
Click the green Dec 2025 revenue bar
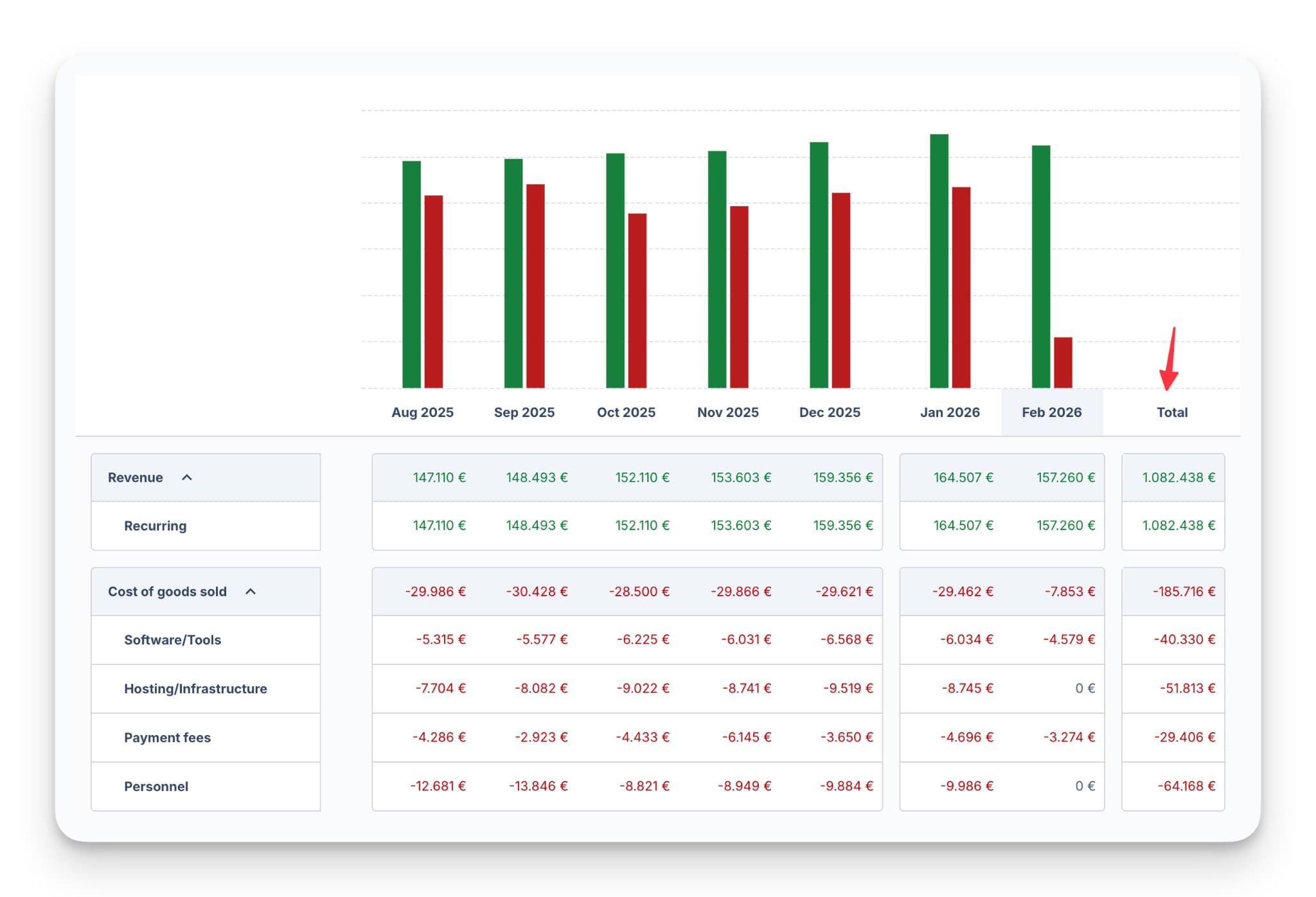click(x=819, y=265)
